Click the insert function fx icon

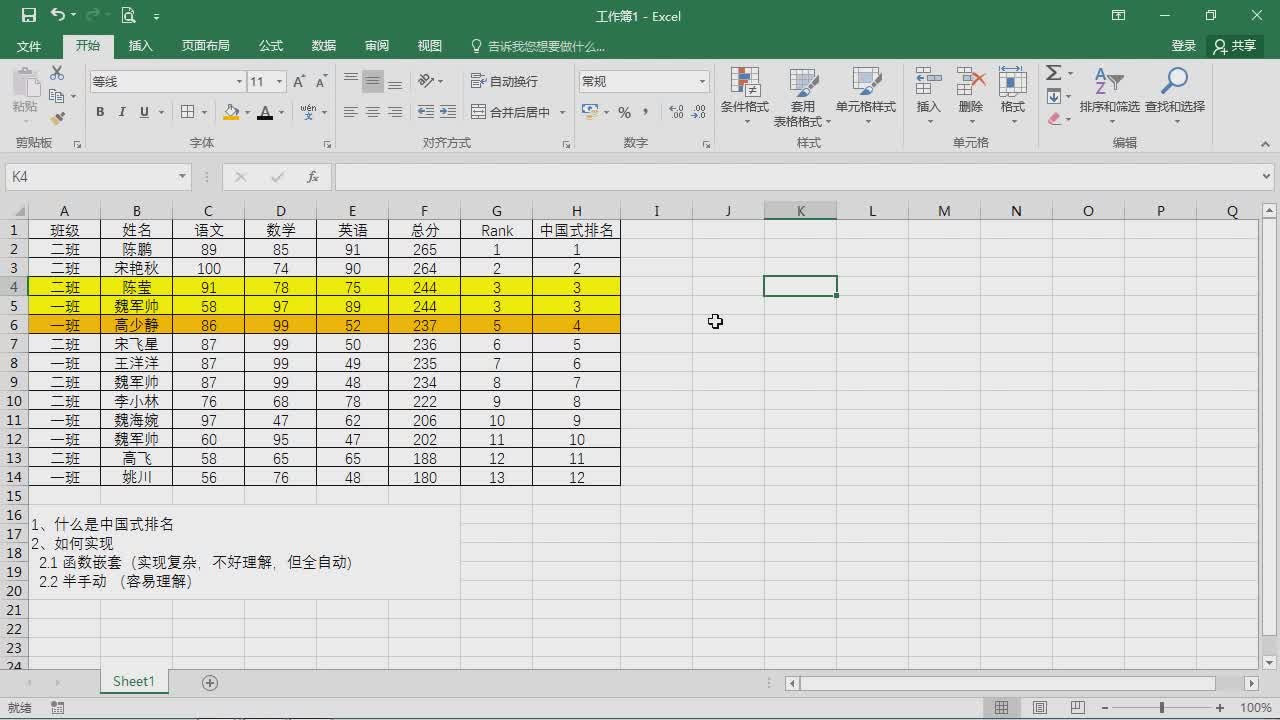[313, 177]
